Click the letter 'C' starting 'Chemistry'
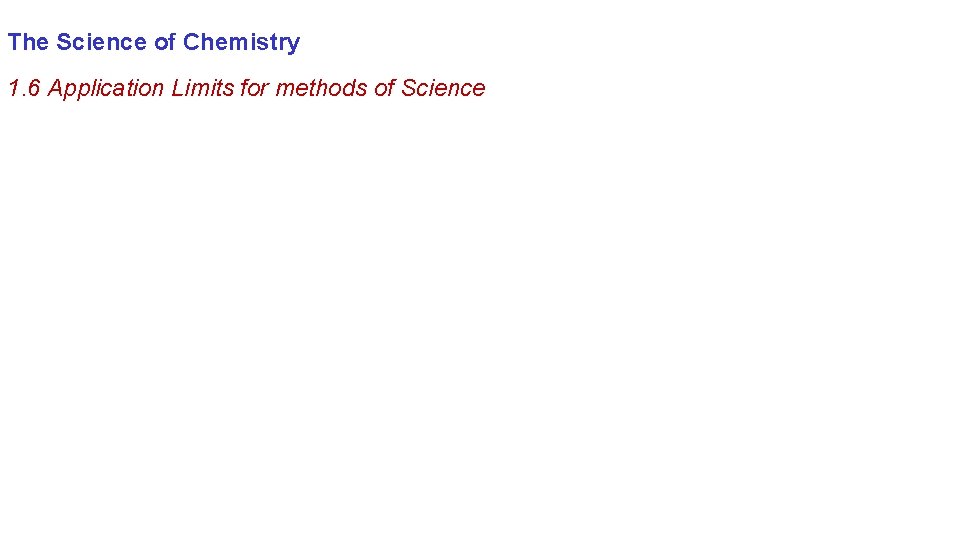Screen dimensions: 960x540 pos(191,42)
